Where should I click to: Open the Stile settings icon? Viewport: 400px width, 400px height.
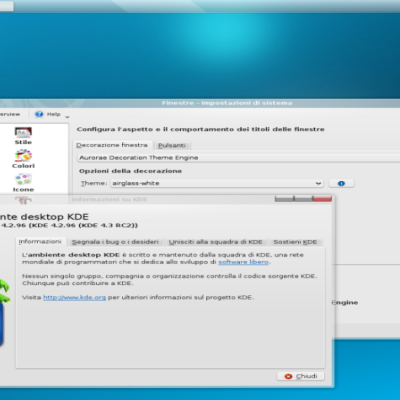pyautogui.click(x=23, y=136)
